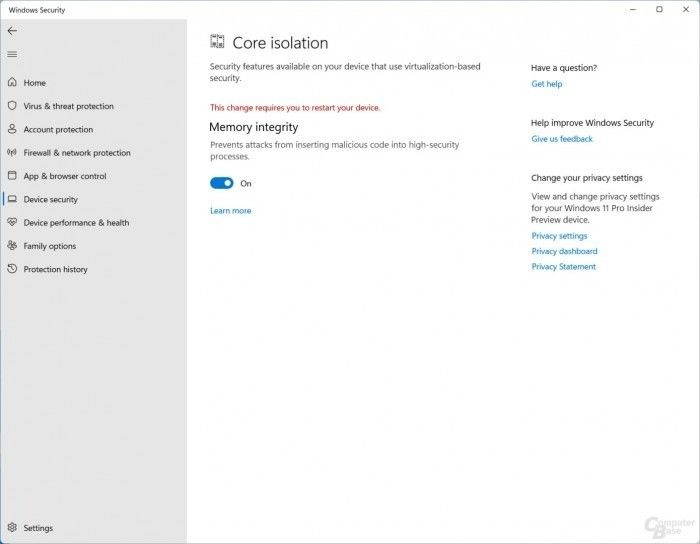Click the Home house icon
Screen dimensions: 700x544
click(x=12, y=82)
